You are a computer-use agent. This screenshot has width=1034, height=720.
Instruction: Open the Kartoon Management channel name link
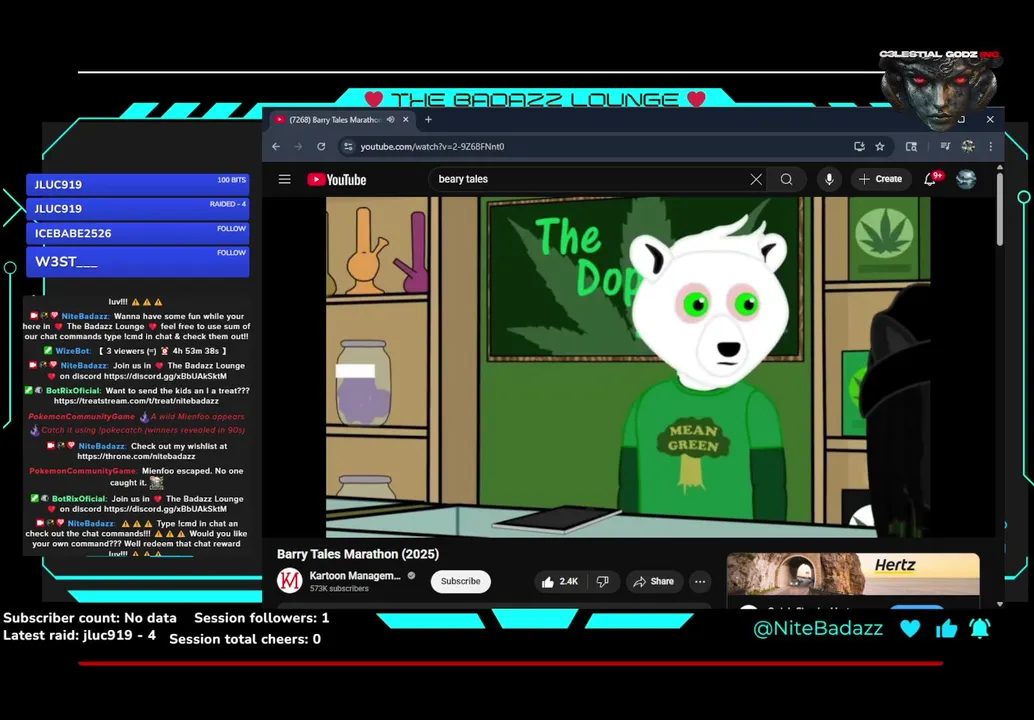[355, 576]
